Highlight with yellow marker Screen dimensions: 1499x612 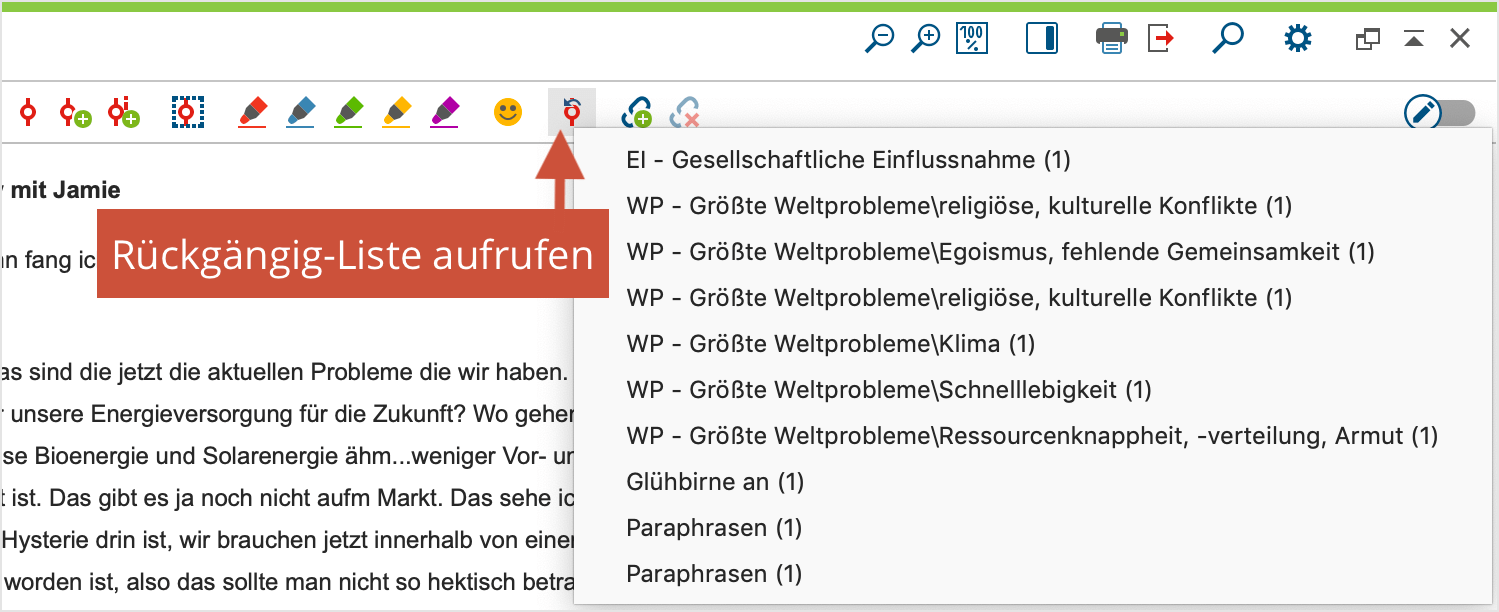[397, 112]
